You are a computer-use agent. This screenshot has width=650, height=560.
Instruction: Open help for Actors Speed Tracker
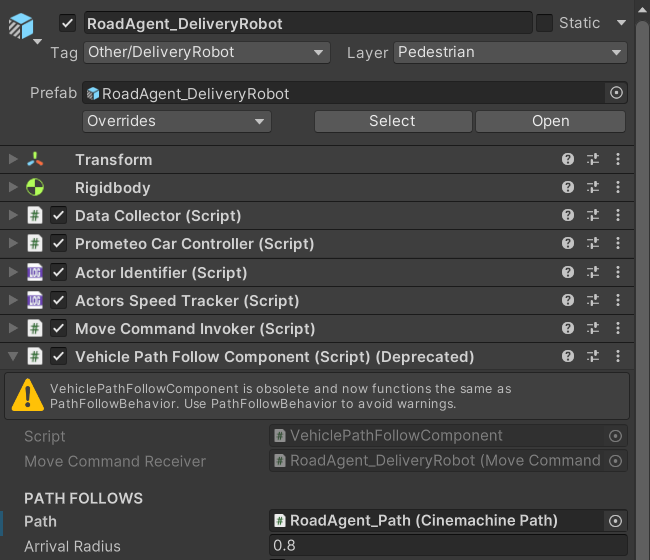[x=568, y=300]
